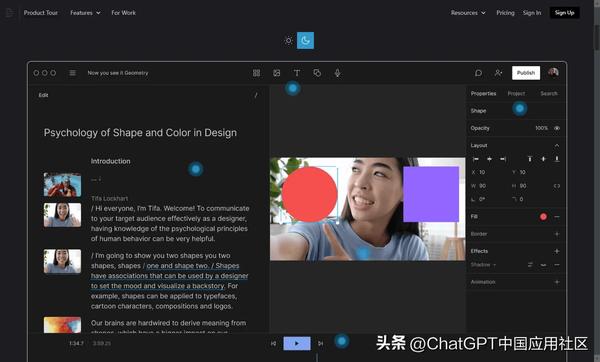Expand the Features dropdown in nav
The height and width of the screenshot is (362, 600).
coord(85,13)
